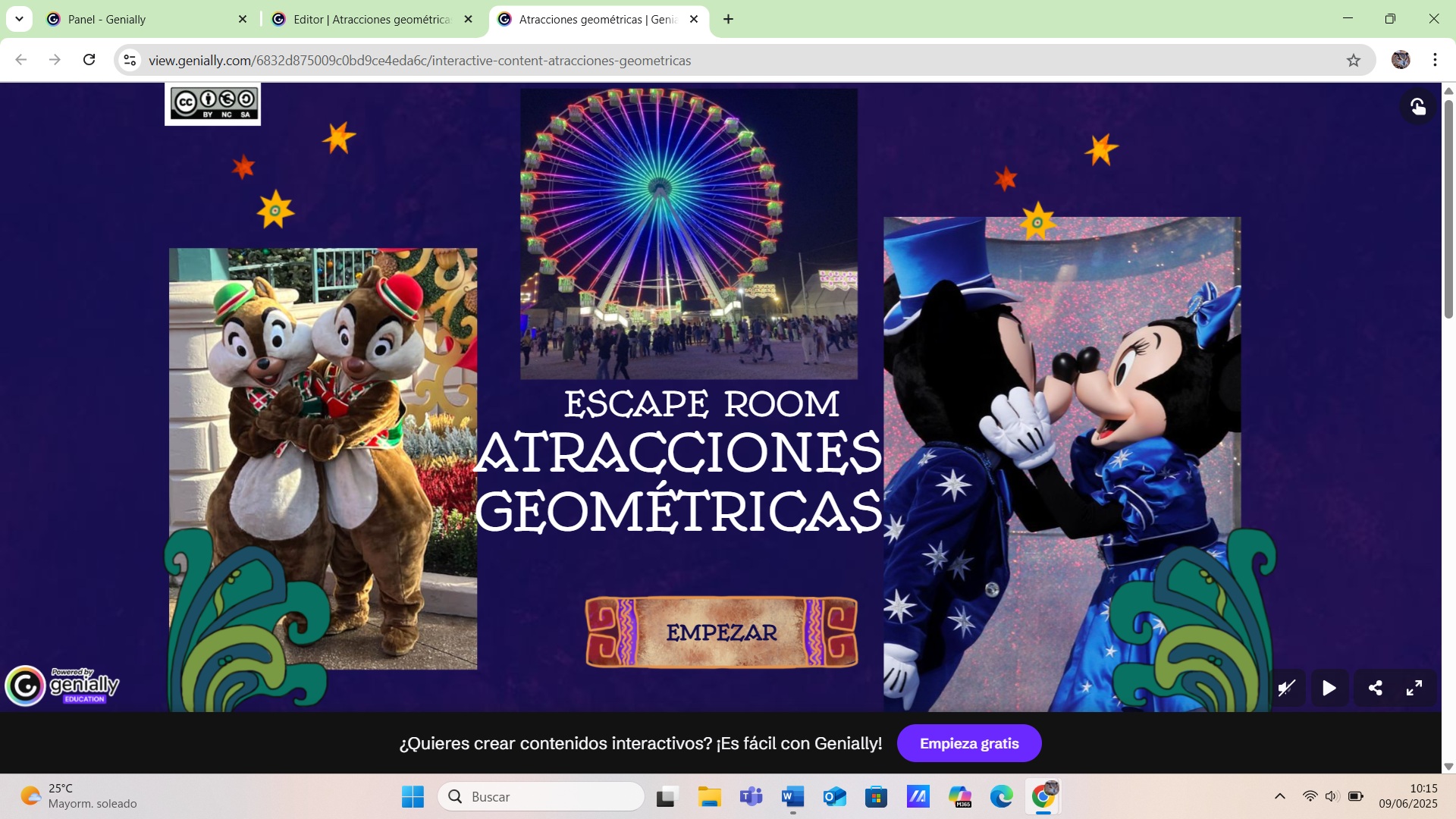Viewport: 1456px width, 819px height.
Task: Close the Panel - Genially tab
Action: 243,19
